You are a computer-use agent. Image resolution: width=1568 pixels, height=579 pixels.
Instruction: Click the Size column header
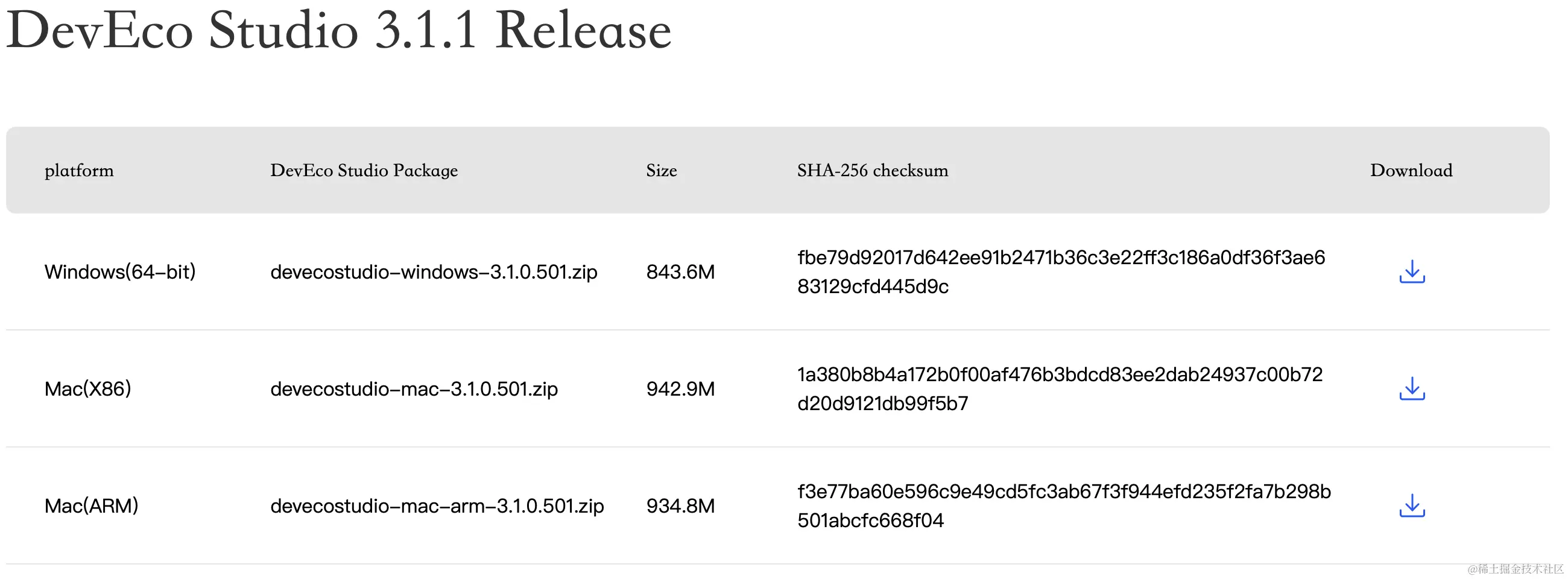click(662, 171)
